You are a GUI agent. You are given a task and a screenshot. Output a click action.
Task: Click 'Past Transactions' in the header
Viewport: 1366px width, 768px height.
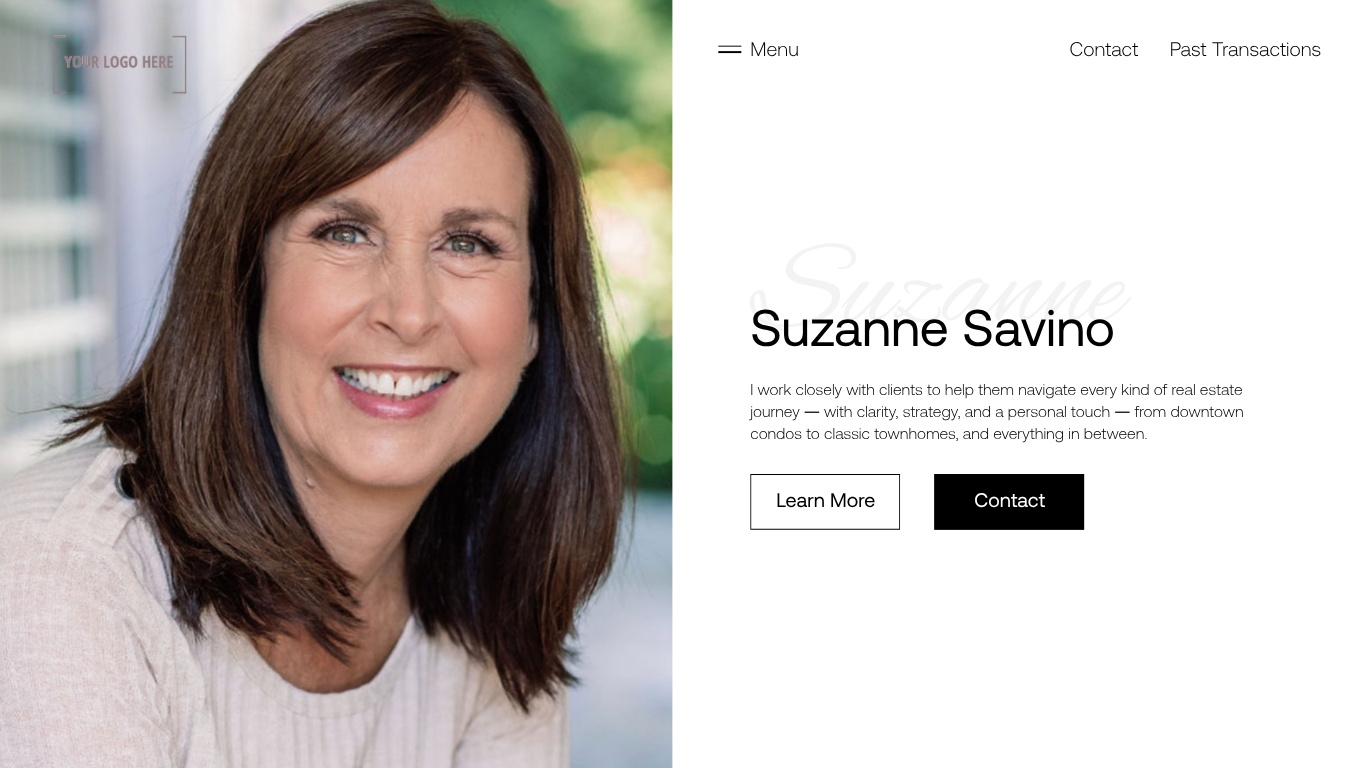[1245, 49]
